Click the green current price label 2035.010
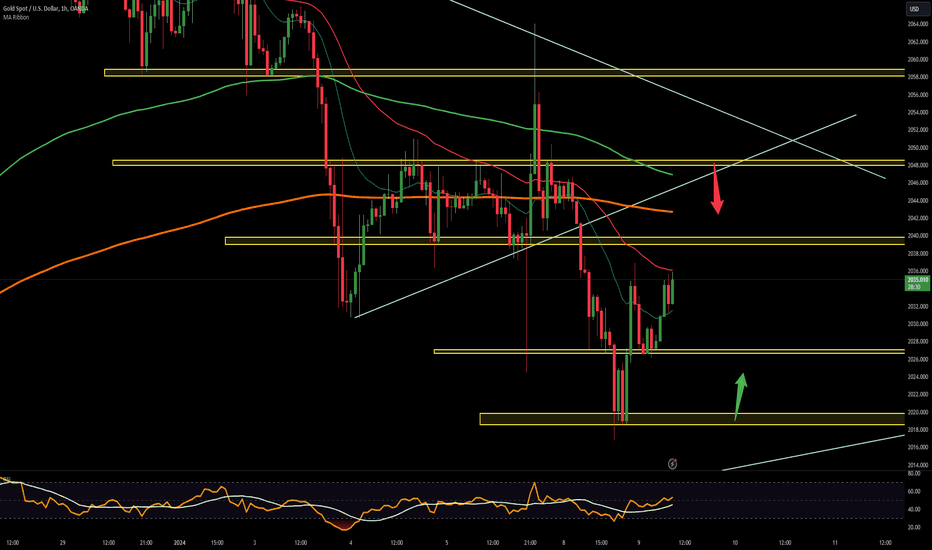This screenshot has width=932, height=550. [x=918, y=283]
